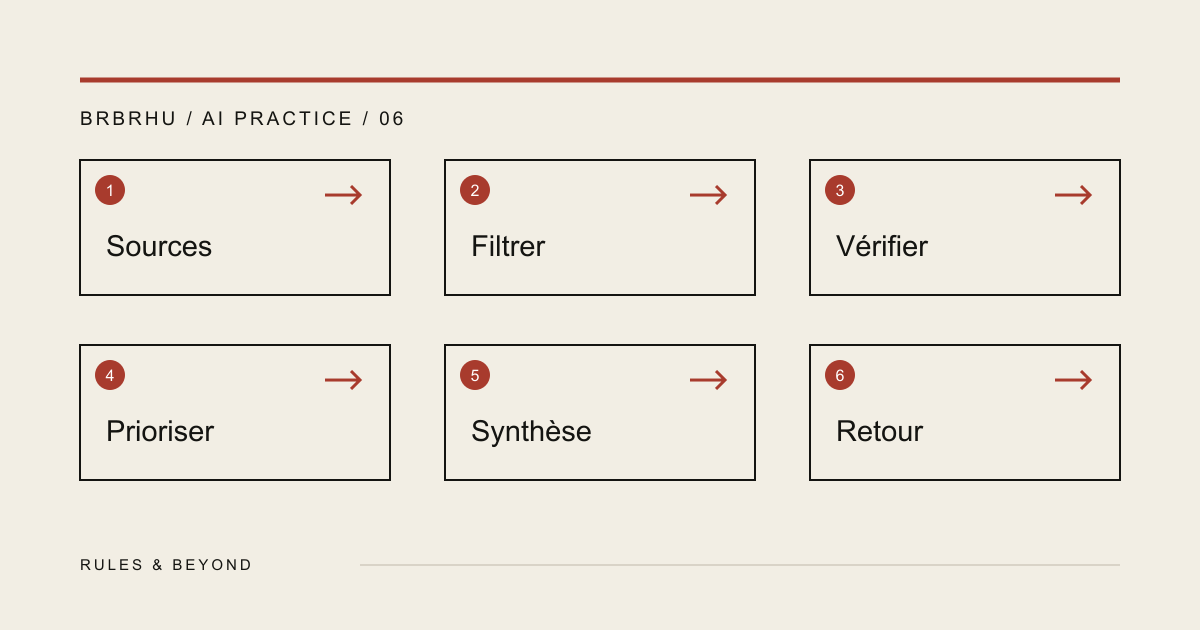Viewport: 1200px width, 630px height.
Task: Select the red number 4 badge
Action: pos(110,375)
